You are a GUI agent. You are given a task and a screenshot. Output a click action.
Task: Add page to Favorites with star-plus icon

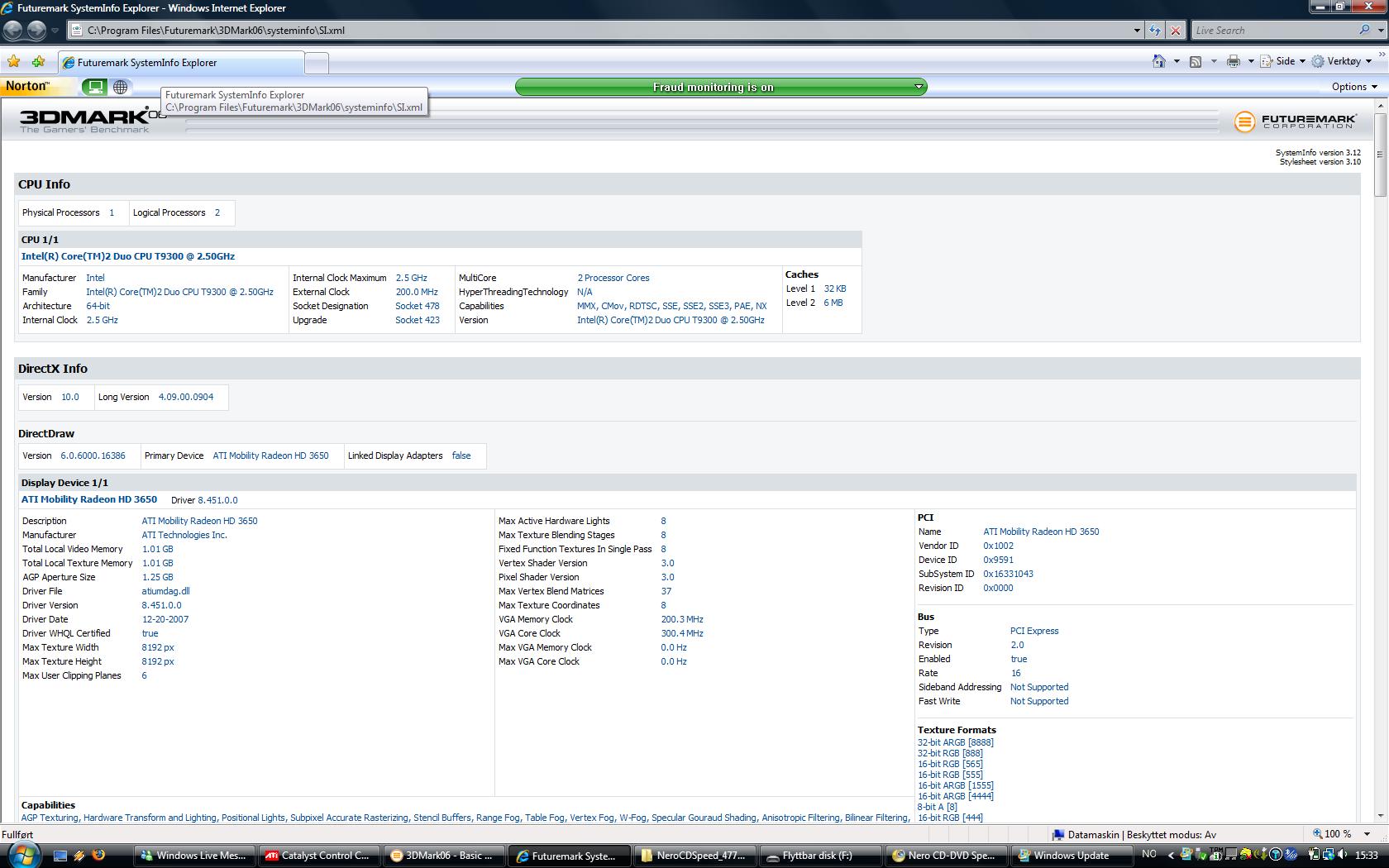tap(39, 62)
